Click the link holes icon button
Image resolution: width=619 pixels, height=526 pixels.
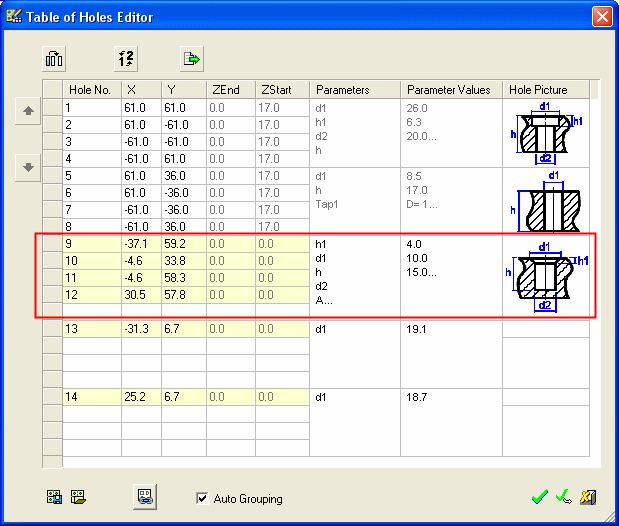(x=145, y=496)
